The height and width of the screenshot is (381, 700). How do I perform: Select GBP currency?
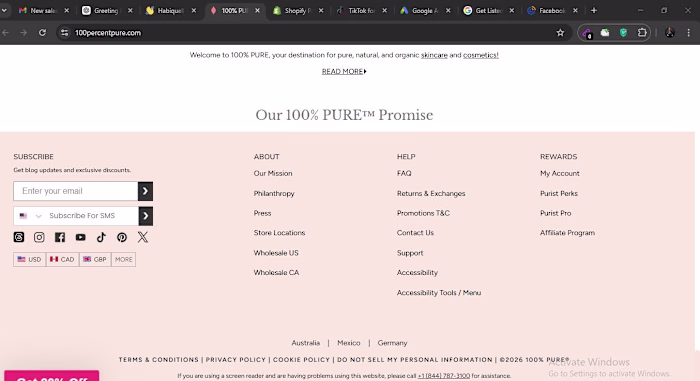[95, 260]
